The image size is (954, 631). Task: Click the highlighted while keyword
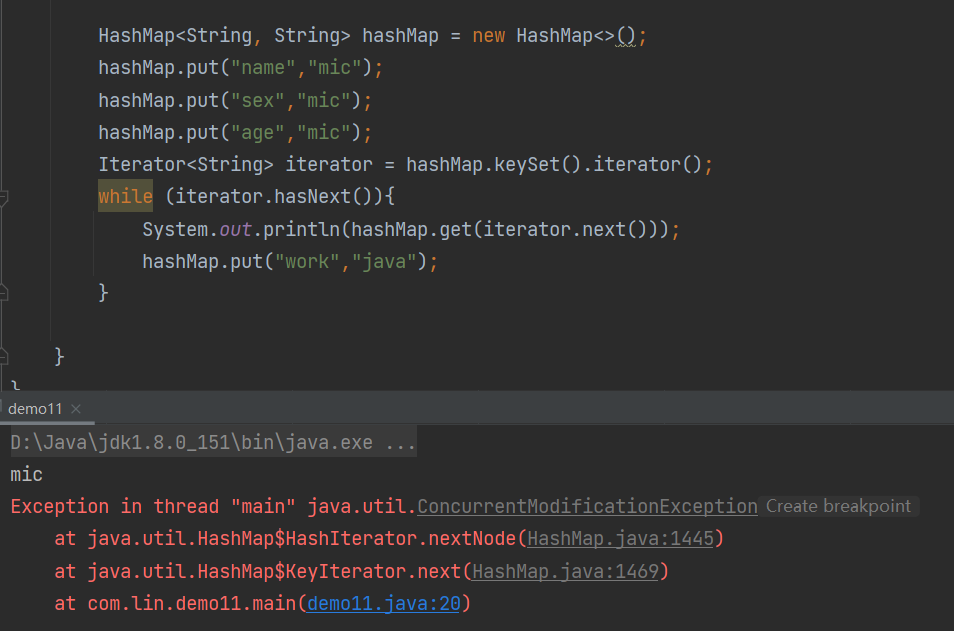tap(125, 197)
